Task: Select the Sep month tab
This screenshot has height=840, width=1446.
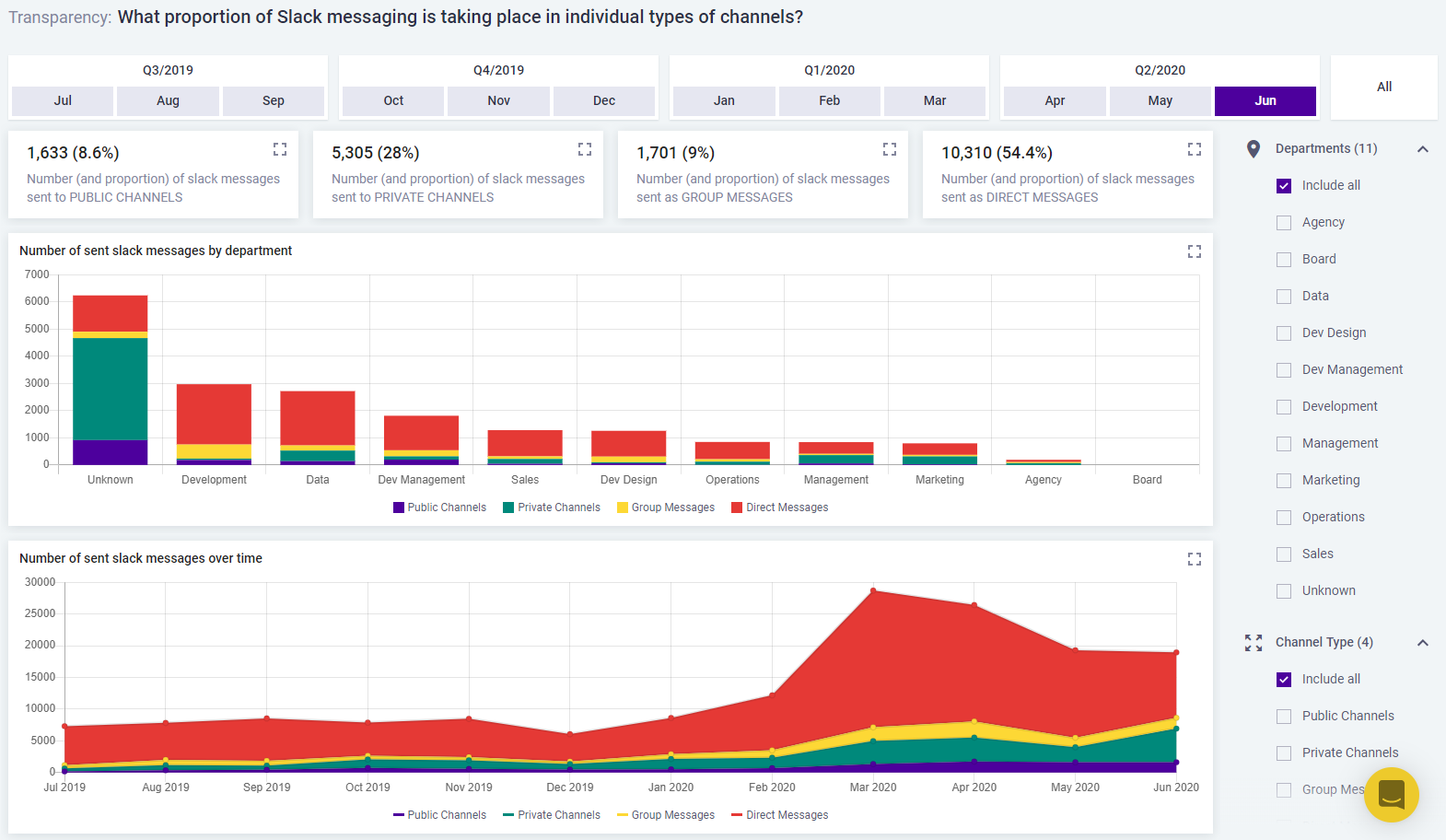Action: 274,101
